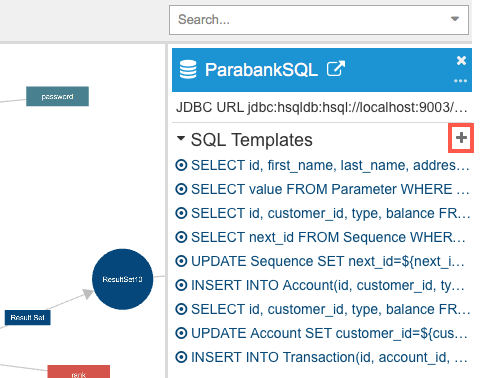Open the three-dots more options menu
This screenshot has width=480, height=378.
(460, 81)
